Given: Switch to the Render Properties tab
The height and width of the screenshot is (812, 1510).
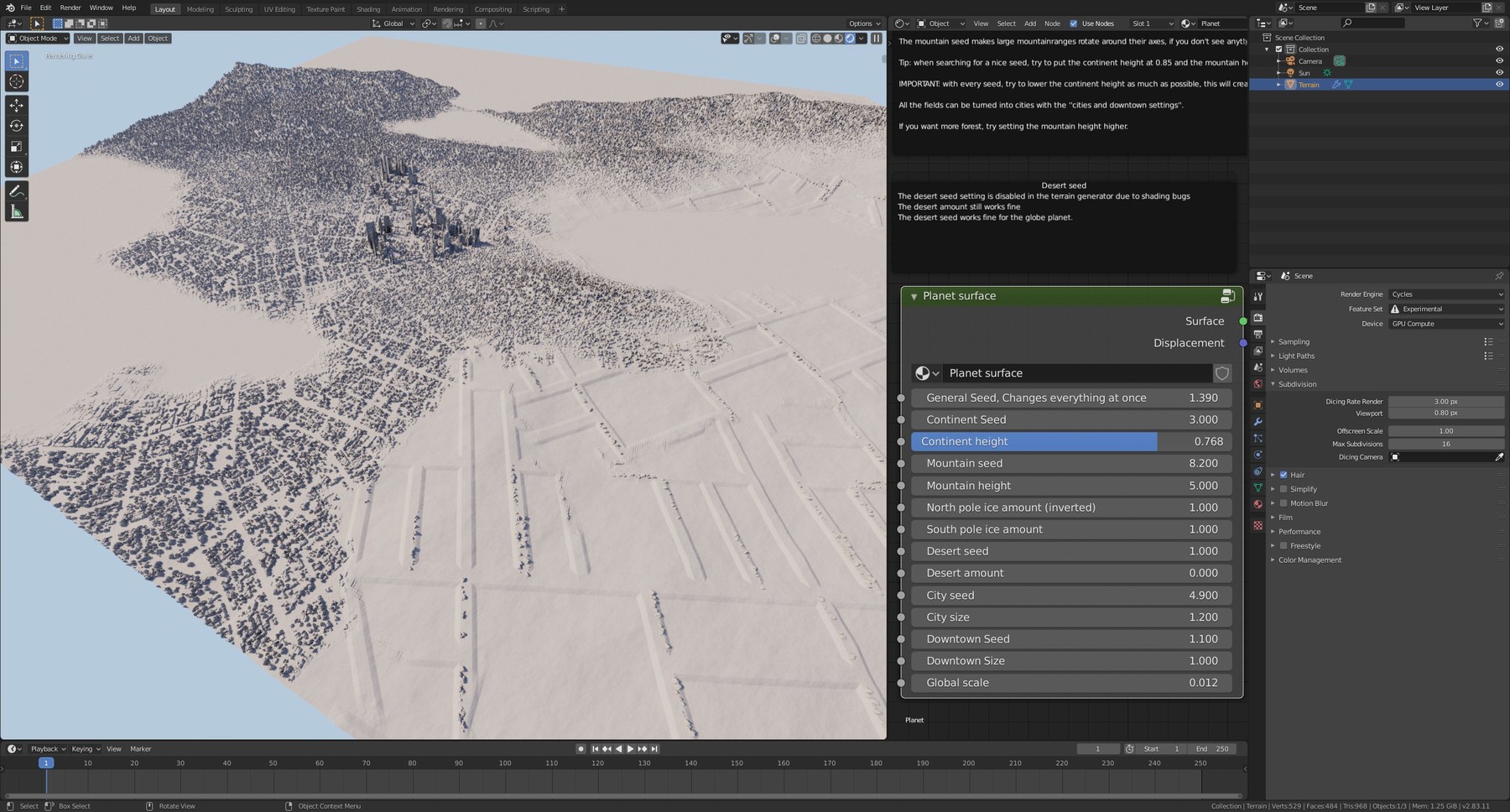Looking at the screenshot, I should tap(1257, 317).
